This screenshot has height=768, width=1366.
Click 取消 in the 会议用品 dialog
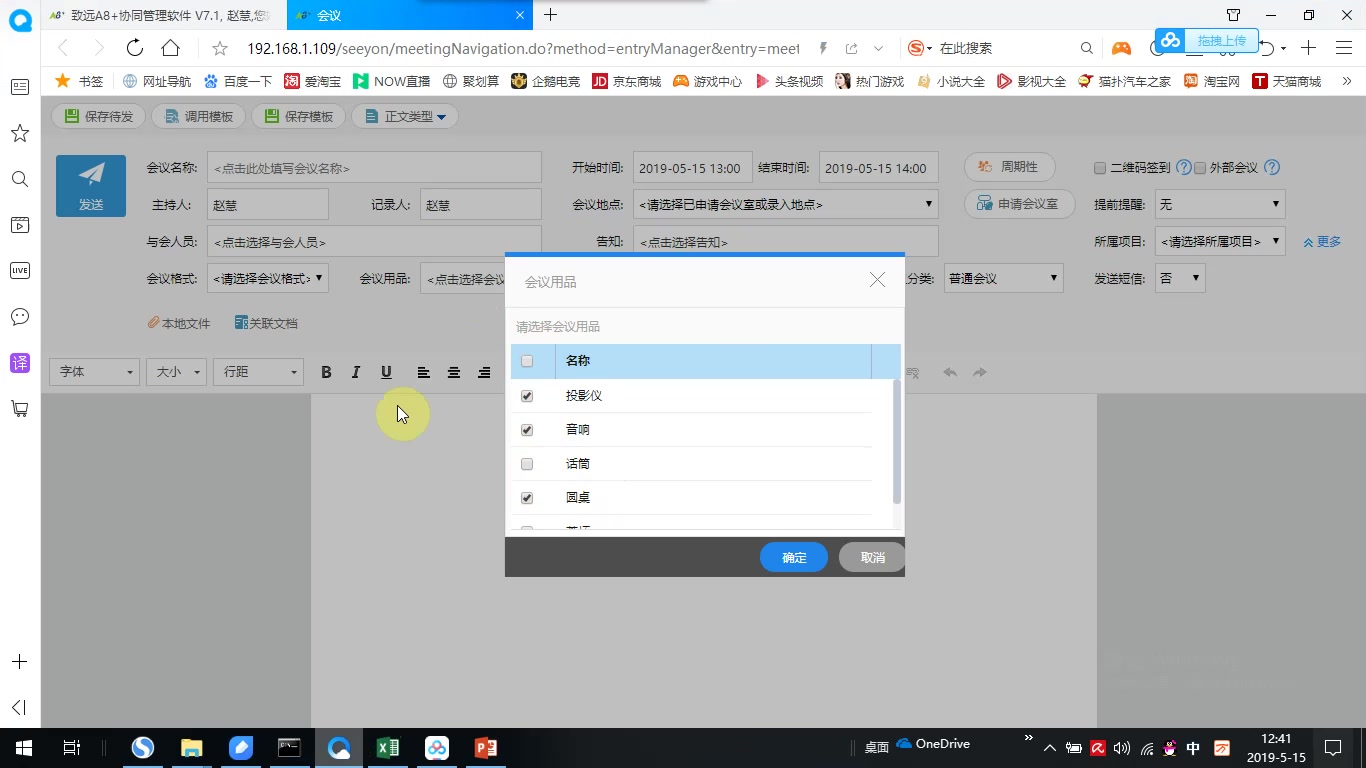(872, 557)
